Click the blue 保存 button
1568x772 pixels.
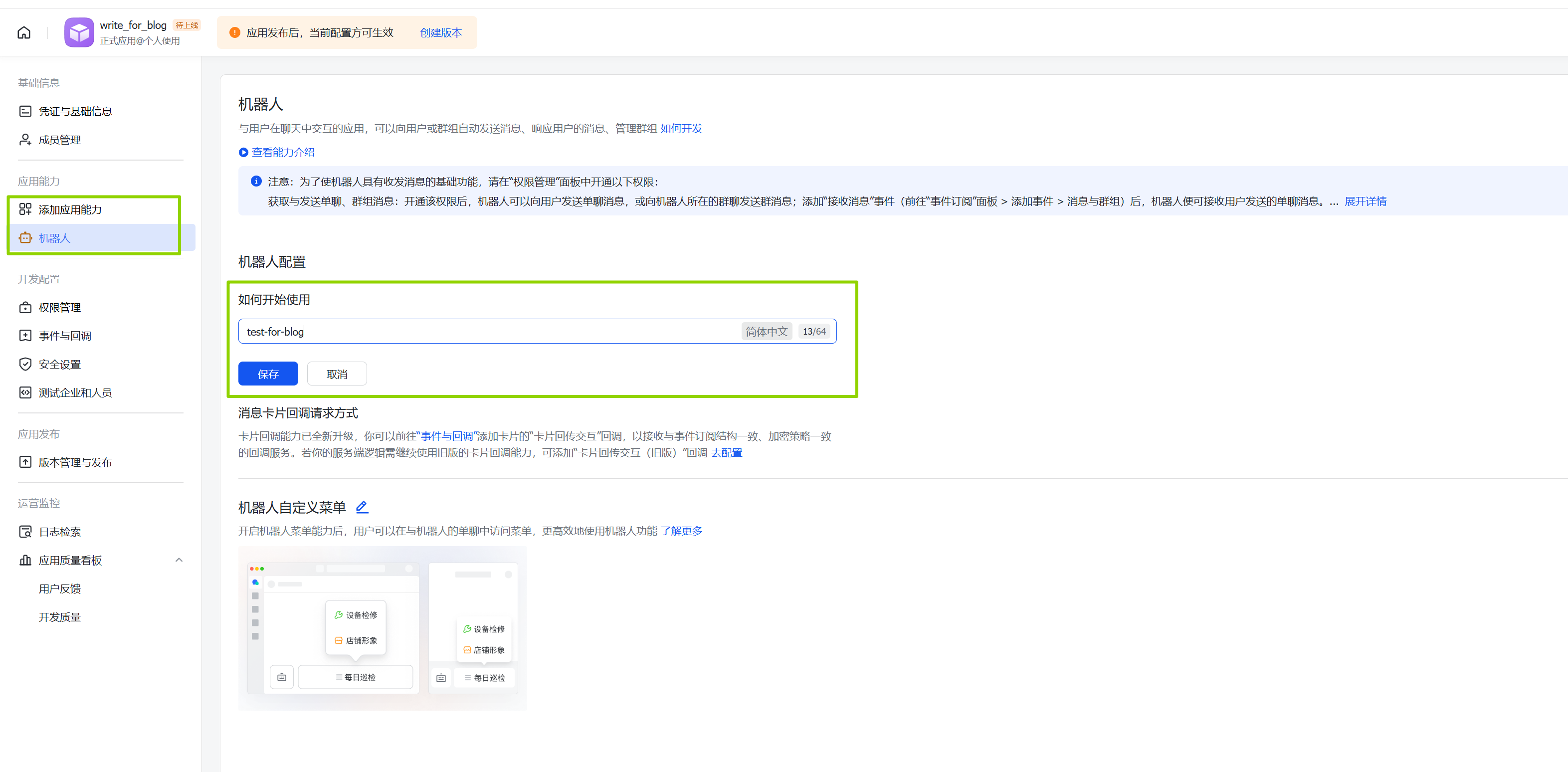[x=268, y=374]
